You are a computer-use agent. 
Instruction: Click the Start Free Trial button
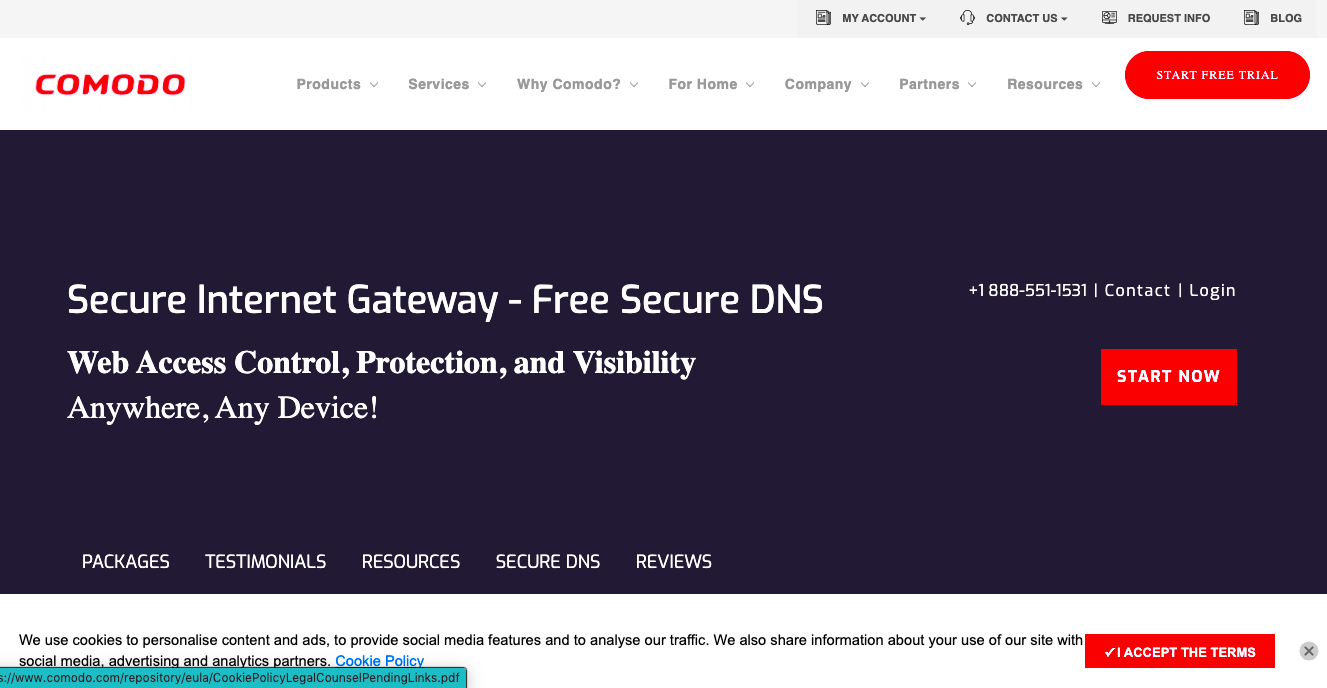[x=1217, y=75]
